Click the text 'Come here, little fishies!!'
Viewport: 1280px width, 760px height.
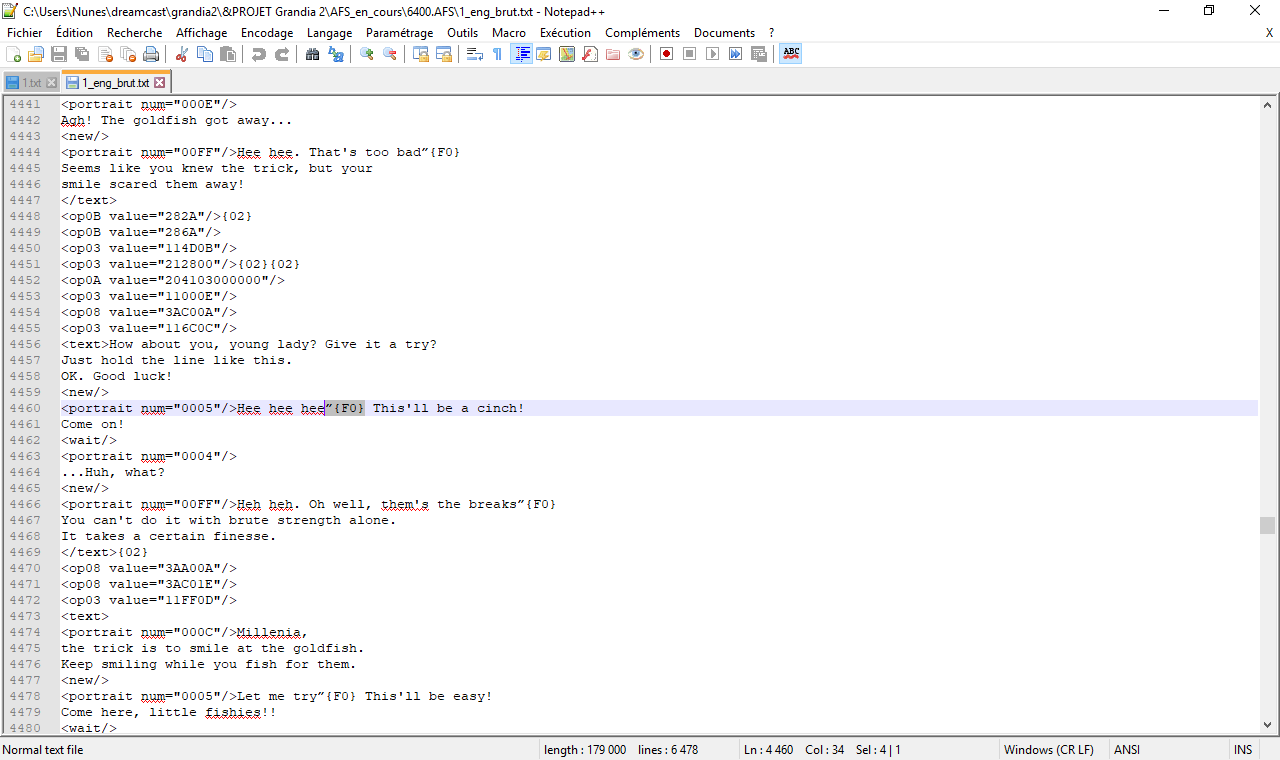click(x=169, y=712)
